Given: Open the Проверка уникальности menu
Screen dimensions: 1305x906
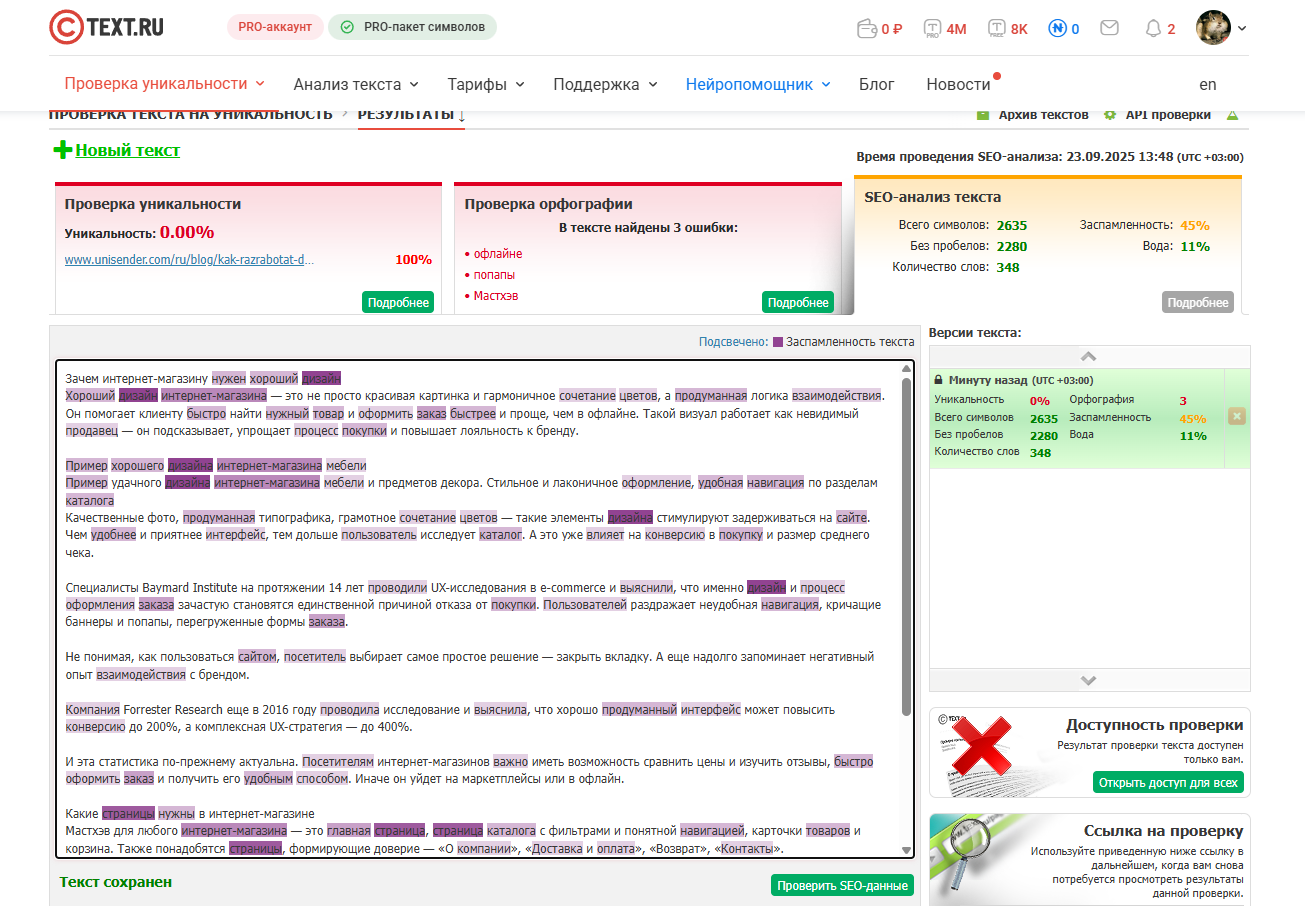Looking at the screenshot, I should (x=165, y=84).
